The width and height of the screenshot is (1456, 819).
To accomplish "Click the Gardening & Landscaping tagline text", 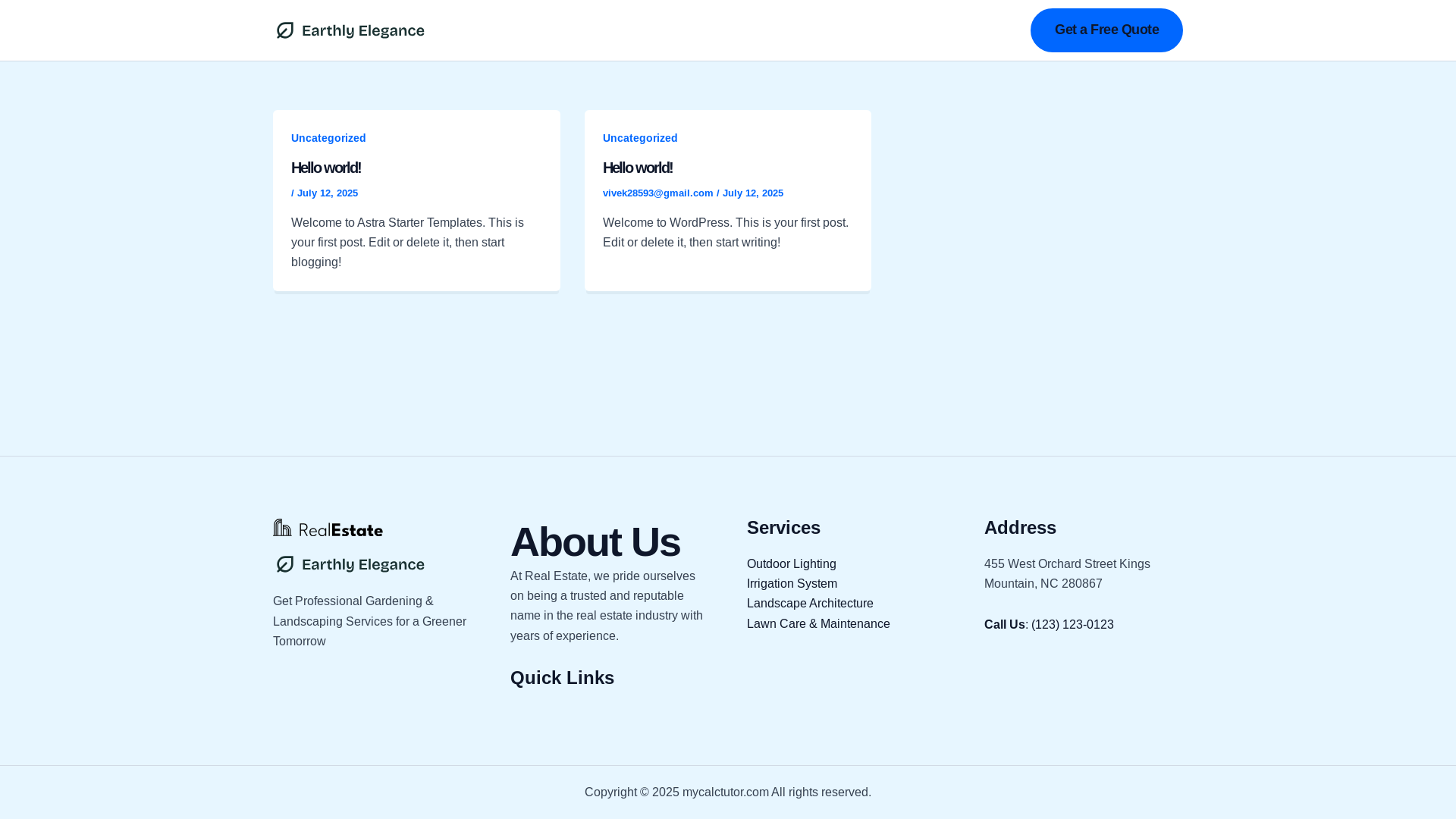I will click(x=370, y=621).
